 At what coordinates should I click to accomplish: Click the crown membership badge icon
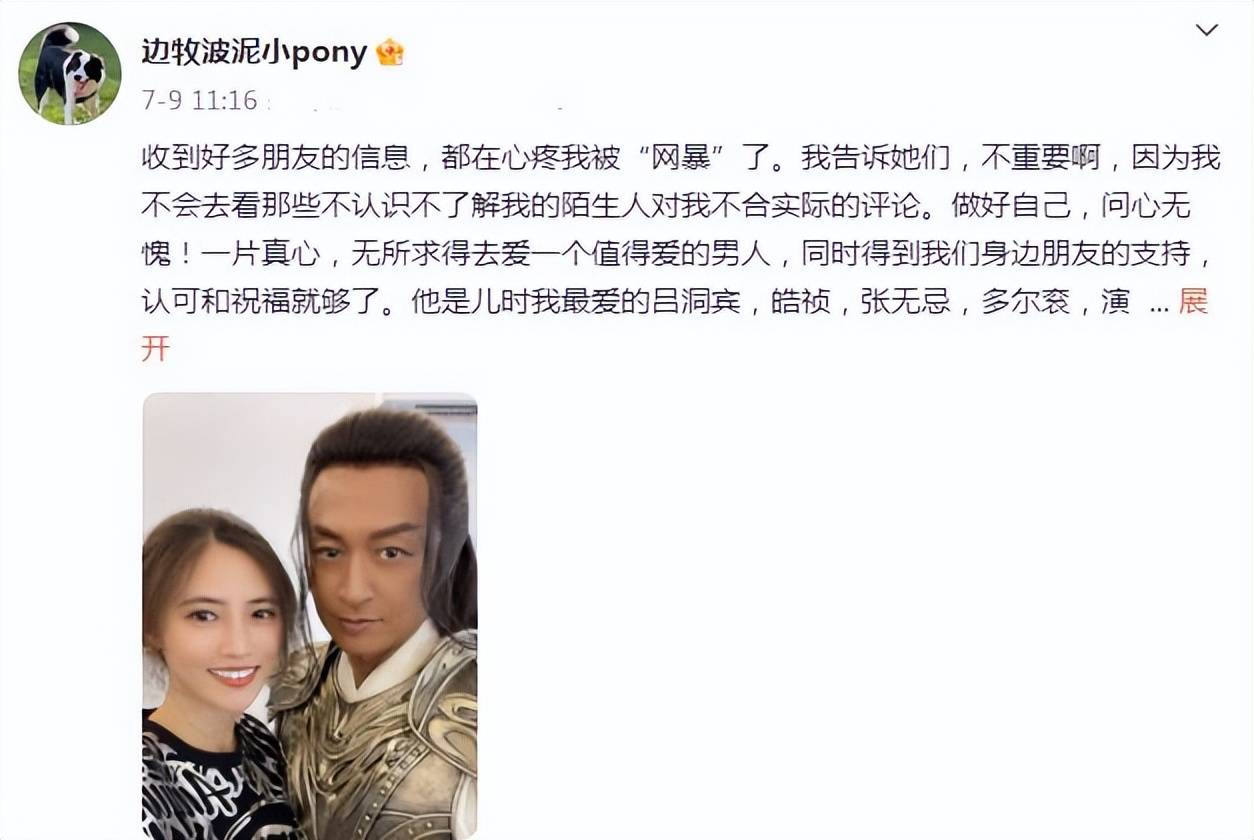click(389, 52)
